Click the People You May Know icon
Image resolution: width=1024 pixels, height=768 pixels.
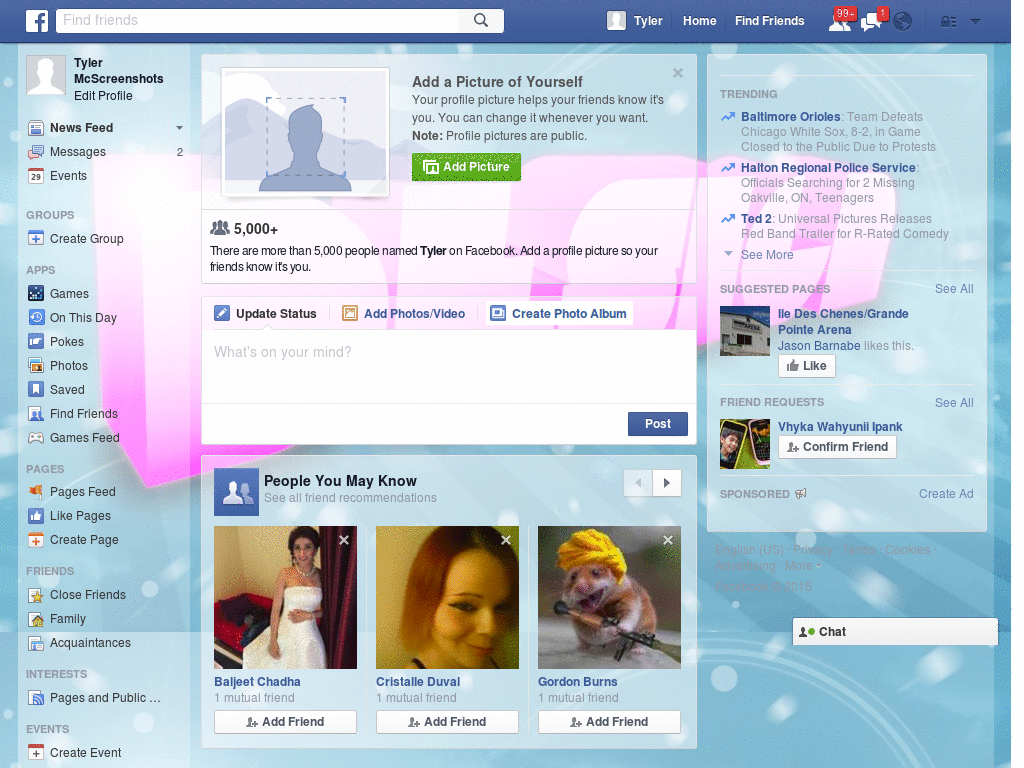click(236, 492)
